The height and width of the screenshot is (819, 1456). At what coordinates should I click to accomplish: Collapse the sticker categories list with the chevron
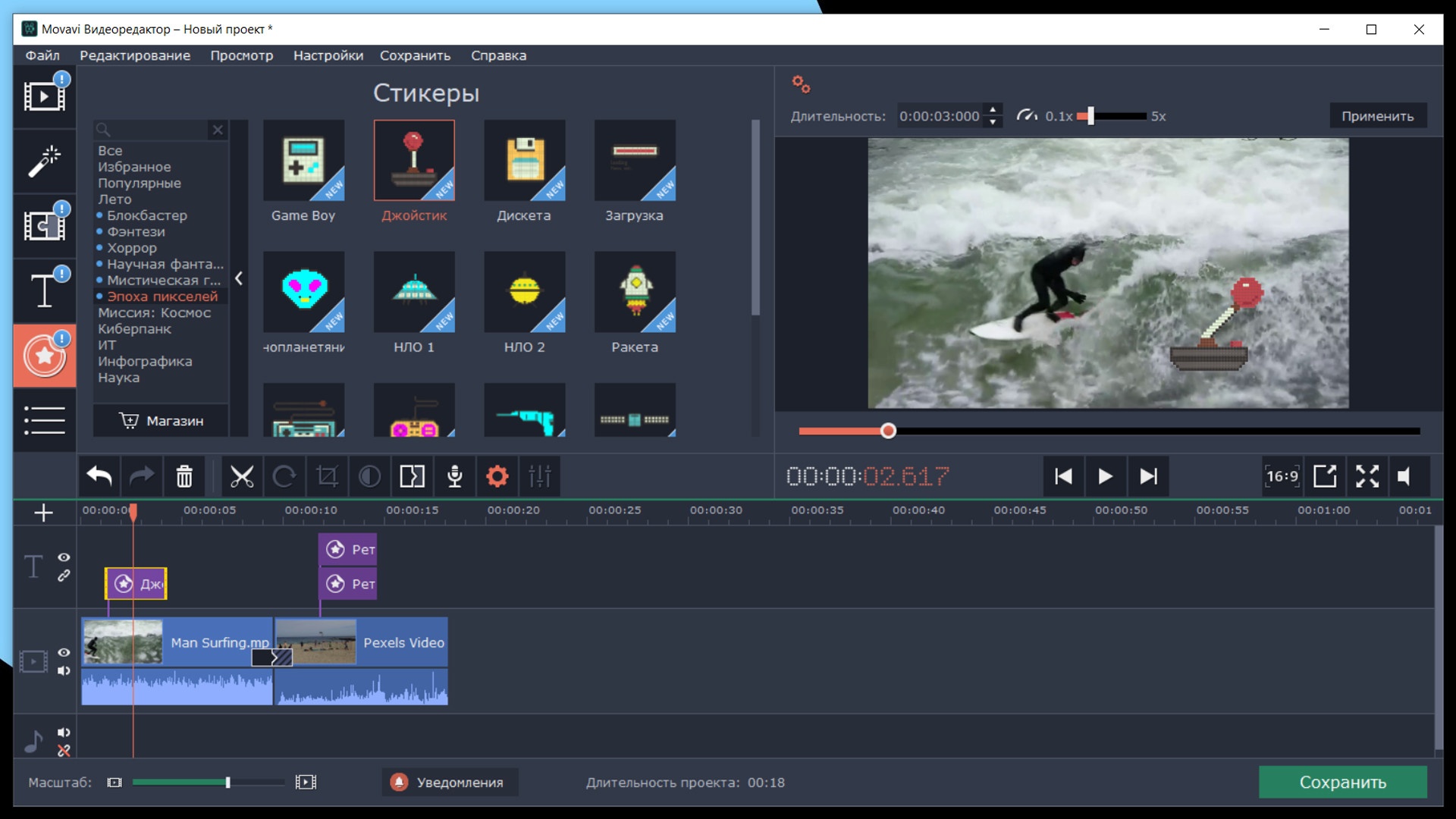click(x=239, y=278)
